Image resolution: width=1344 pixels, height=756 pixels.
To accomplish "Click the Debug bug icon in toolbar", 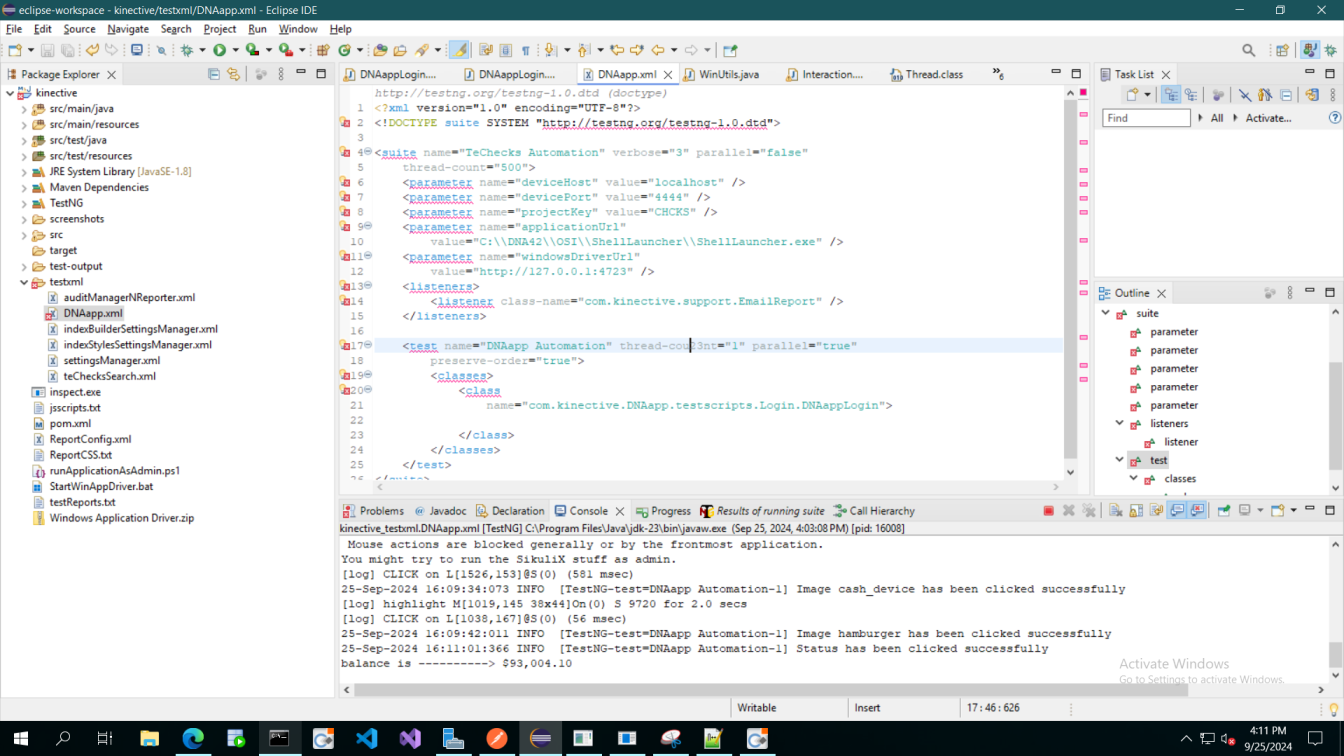I will [186, 50].
